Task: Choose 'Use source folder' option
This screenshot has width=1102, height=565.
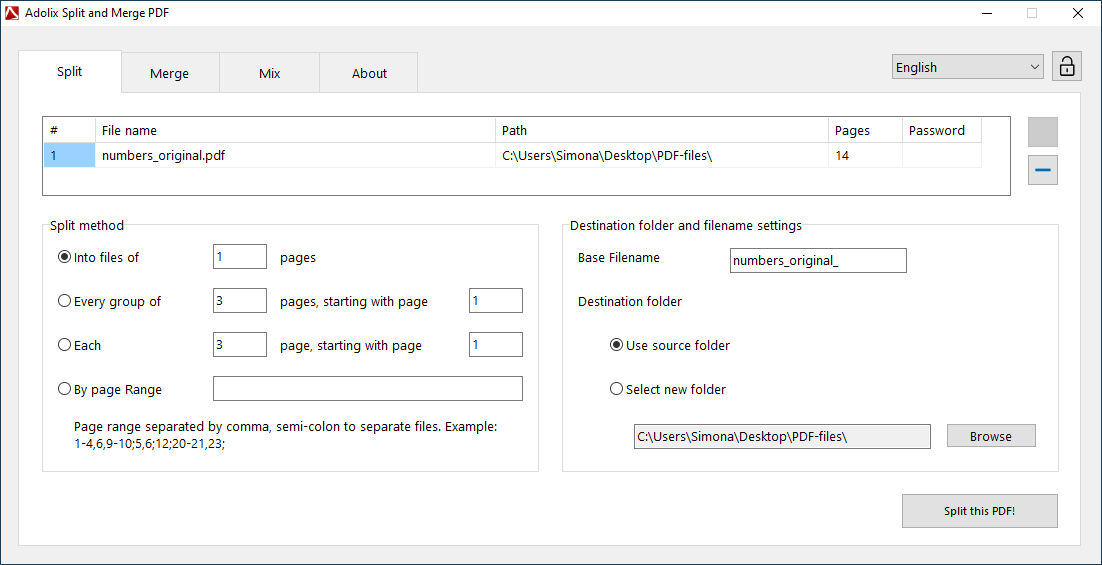Action: coord(617,345)
